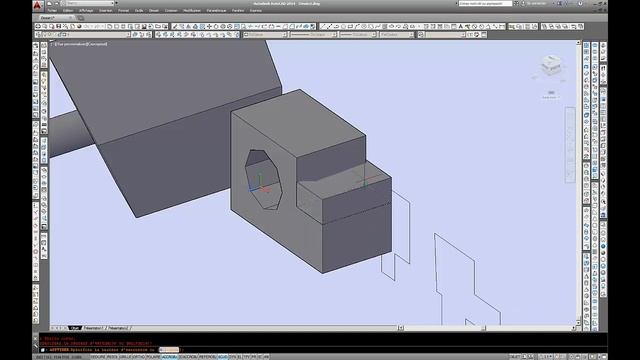Open the Help question mark icon
The height and width of the screenshot is (360, 640).
tap(580, 3)
